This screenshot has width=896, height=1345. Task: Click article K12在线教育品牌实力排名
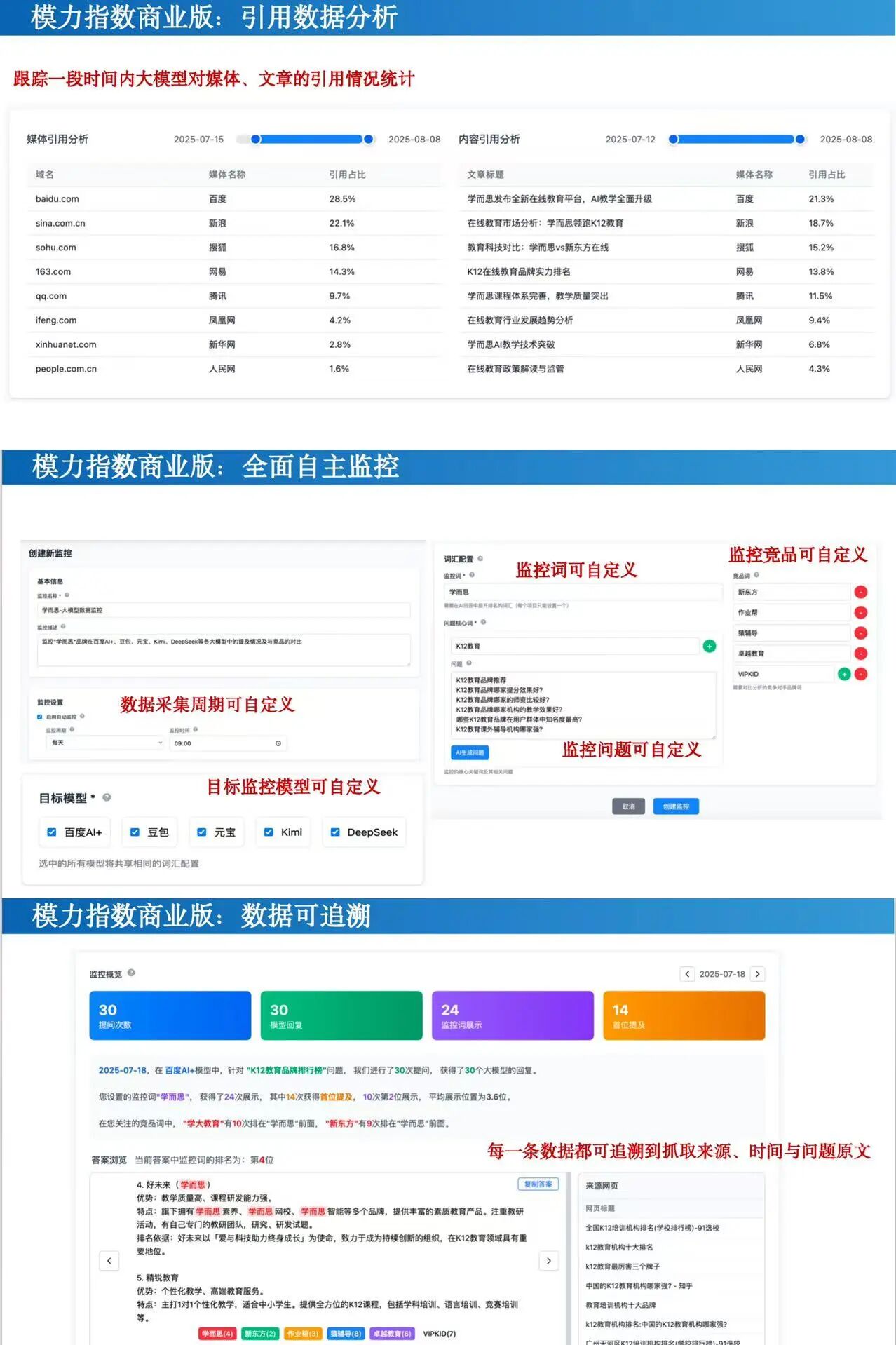(519, 272)
